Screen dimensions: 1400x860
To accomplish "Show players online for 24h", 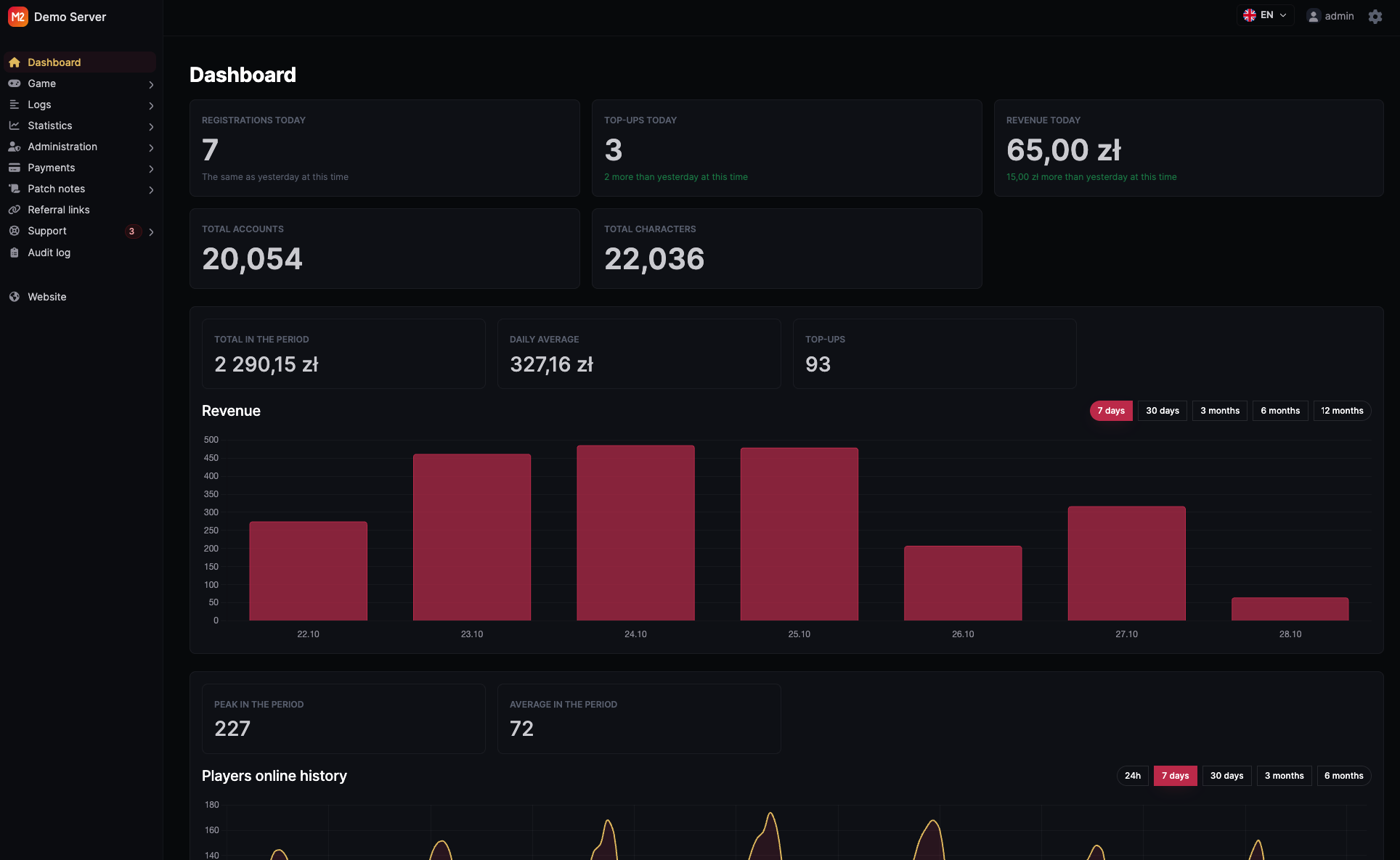I will pyautogui.click(x=1133, y=776).
